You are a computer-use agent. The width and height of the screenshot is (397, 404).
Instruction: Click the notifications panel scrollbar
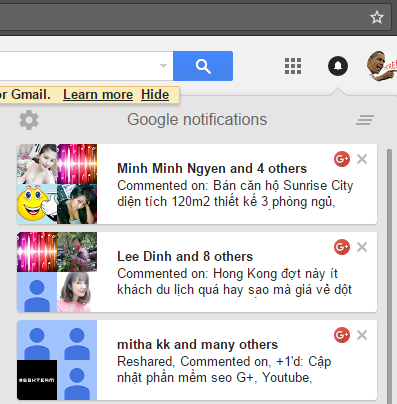(x=389, y=277)
